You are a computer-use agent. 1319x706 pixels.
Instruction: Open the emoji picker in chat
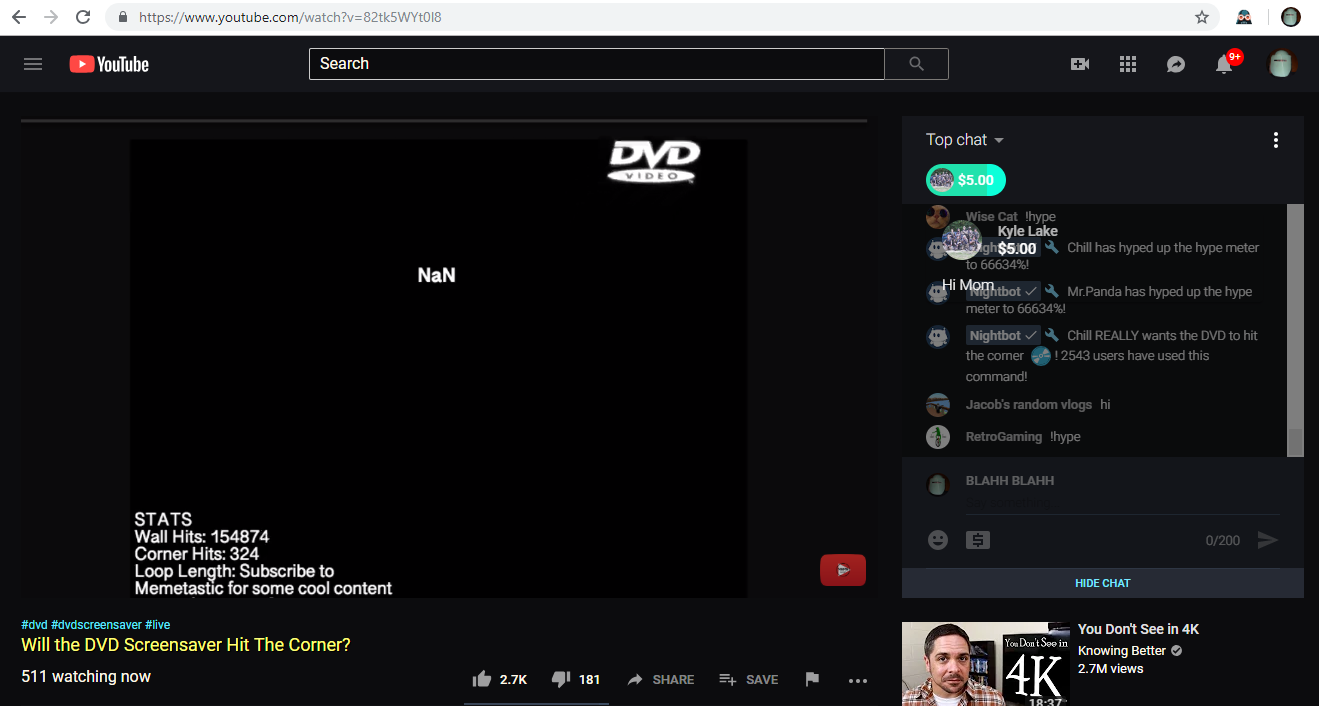[x=938, y=540]
